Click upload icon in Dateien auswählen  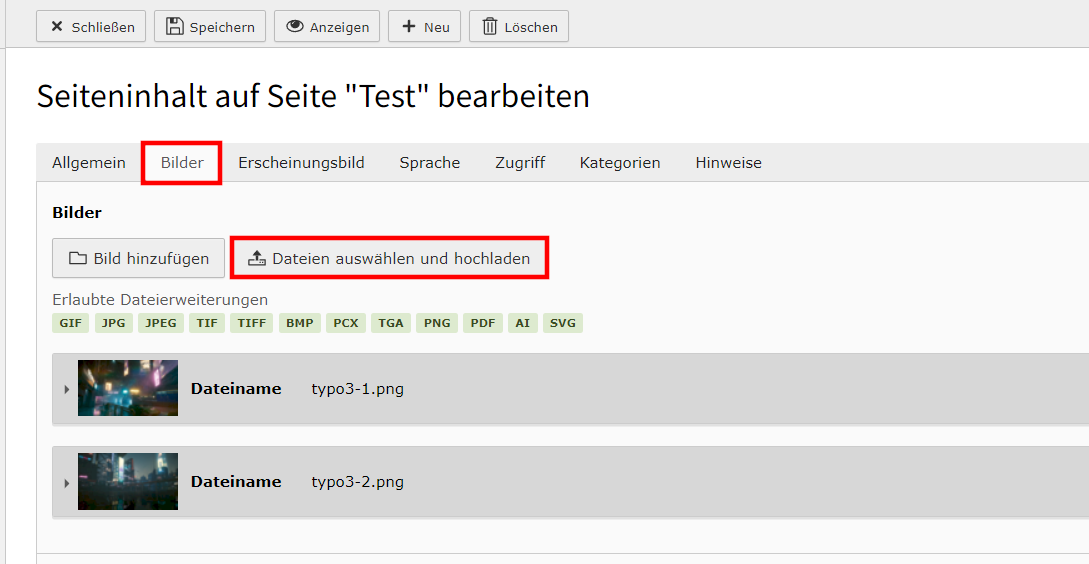257,258
